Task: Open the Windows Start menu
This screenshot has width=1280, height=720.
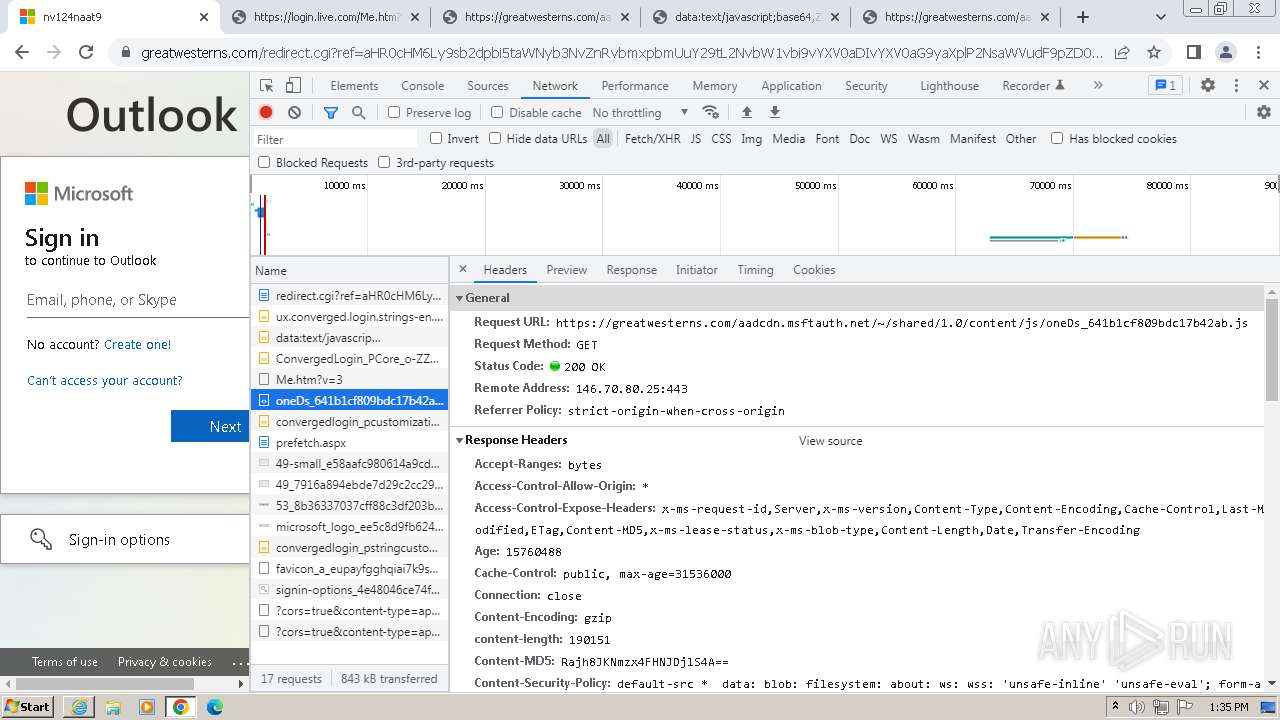Action: (x=27, y=707)
